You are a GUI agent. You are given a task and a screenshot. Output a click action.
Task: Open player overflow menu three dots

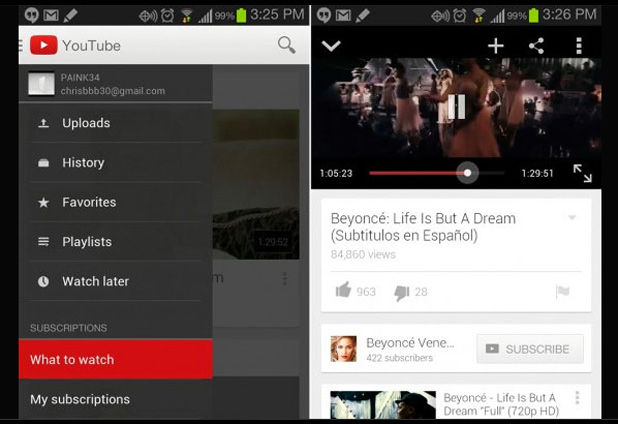coord(579,46)
